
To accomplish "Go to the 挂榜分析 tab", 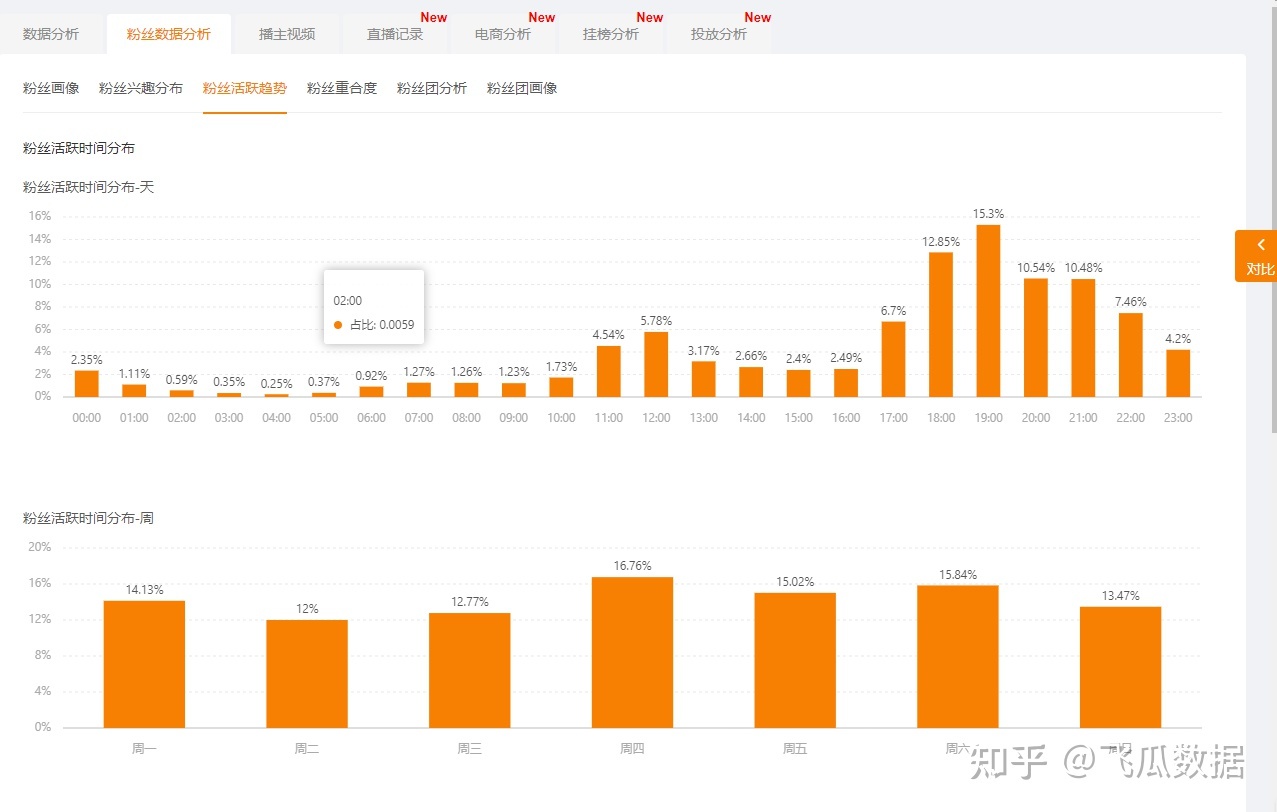I will click(x=611, y=34).
